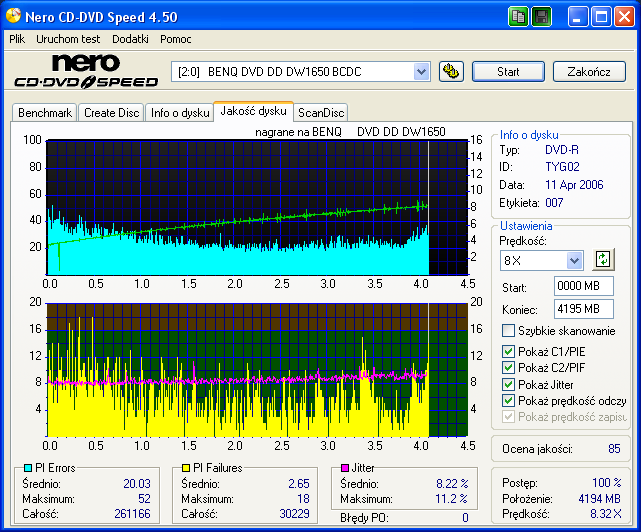Open the Dodatki menu

tap(130, 39)
